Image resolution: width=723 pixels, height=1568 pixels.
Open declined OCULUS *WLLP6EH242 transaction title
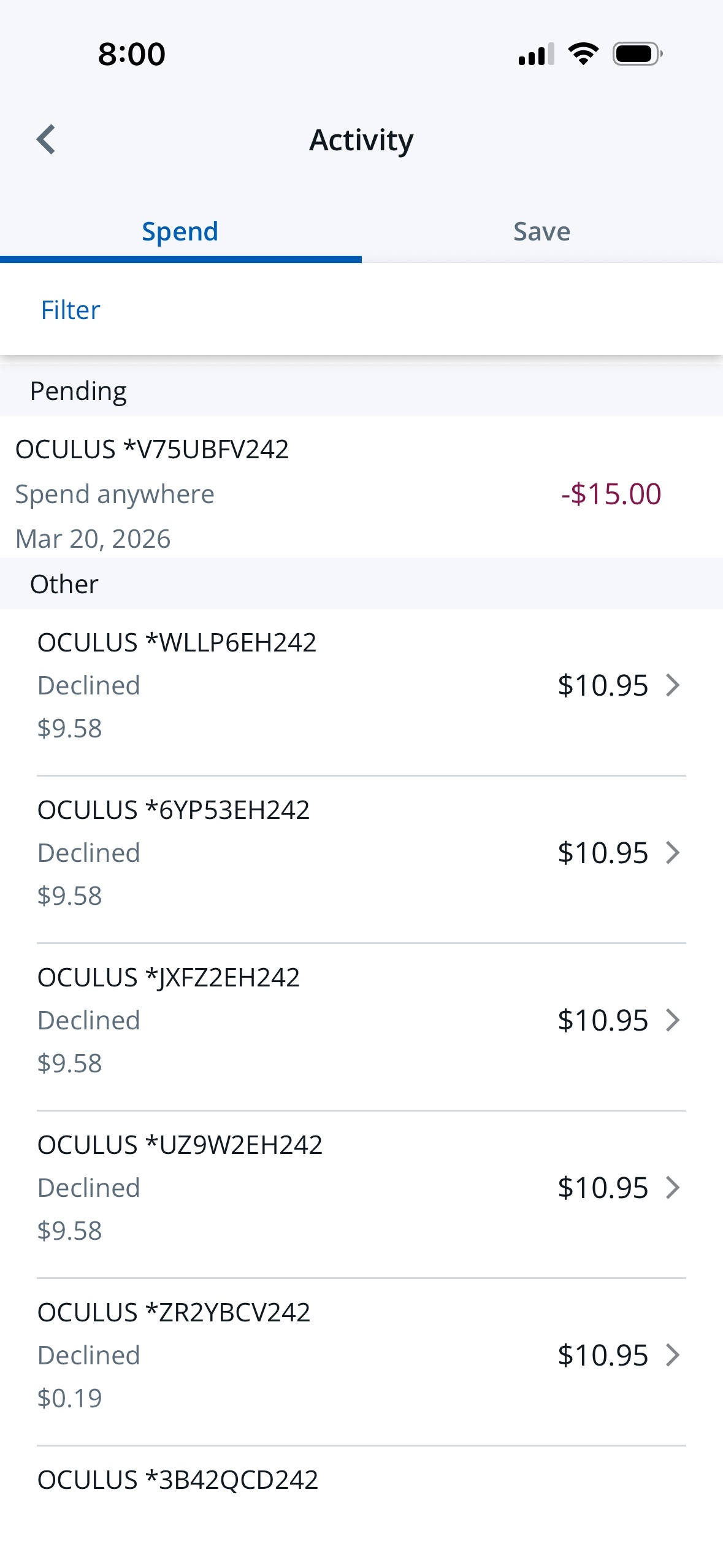tap(177, 643)
